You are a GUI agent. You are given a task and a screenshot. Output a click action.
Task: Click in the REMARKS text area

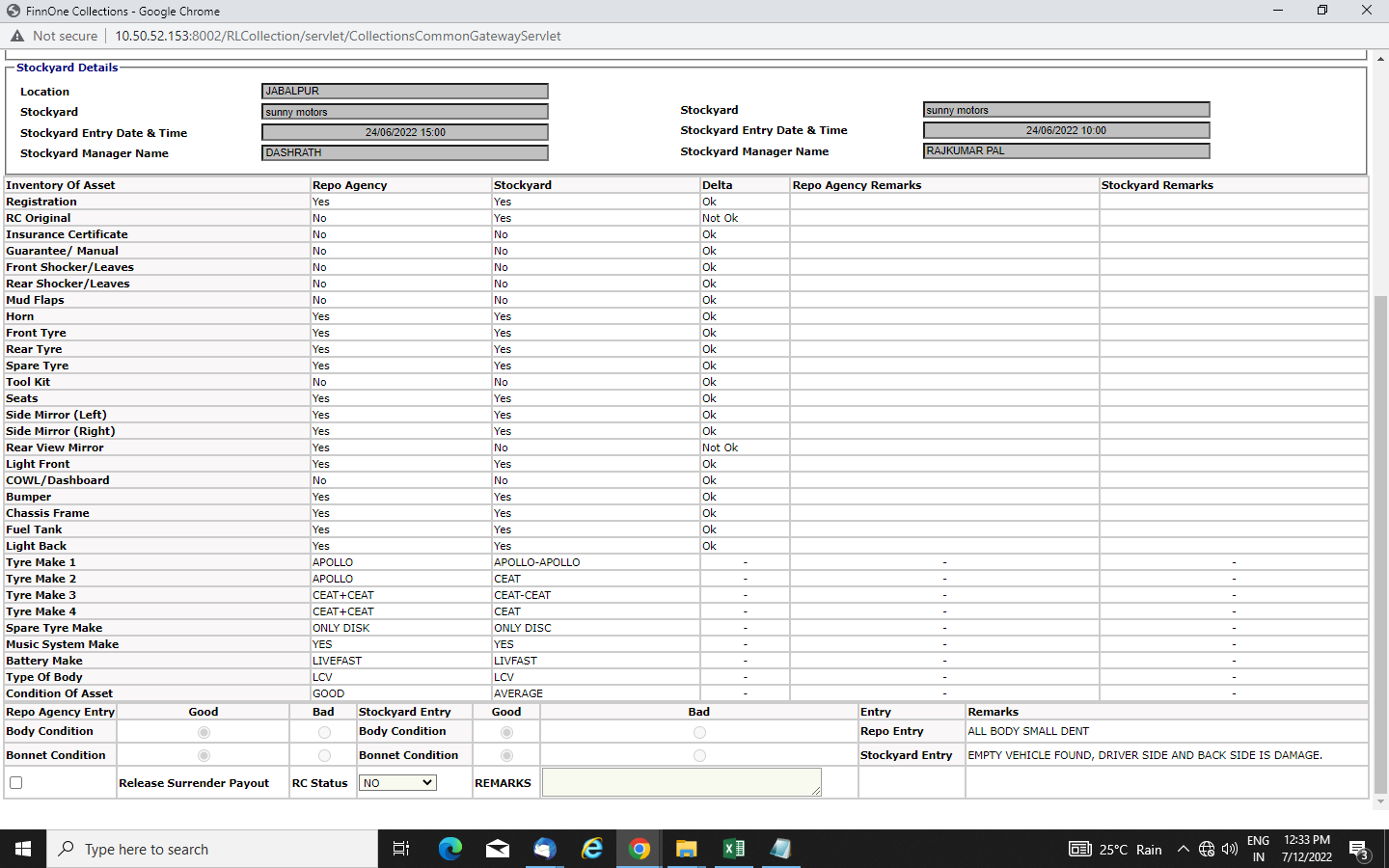coord(681,782)
